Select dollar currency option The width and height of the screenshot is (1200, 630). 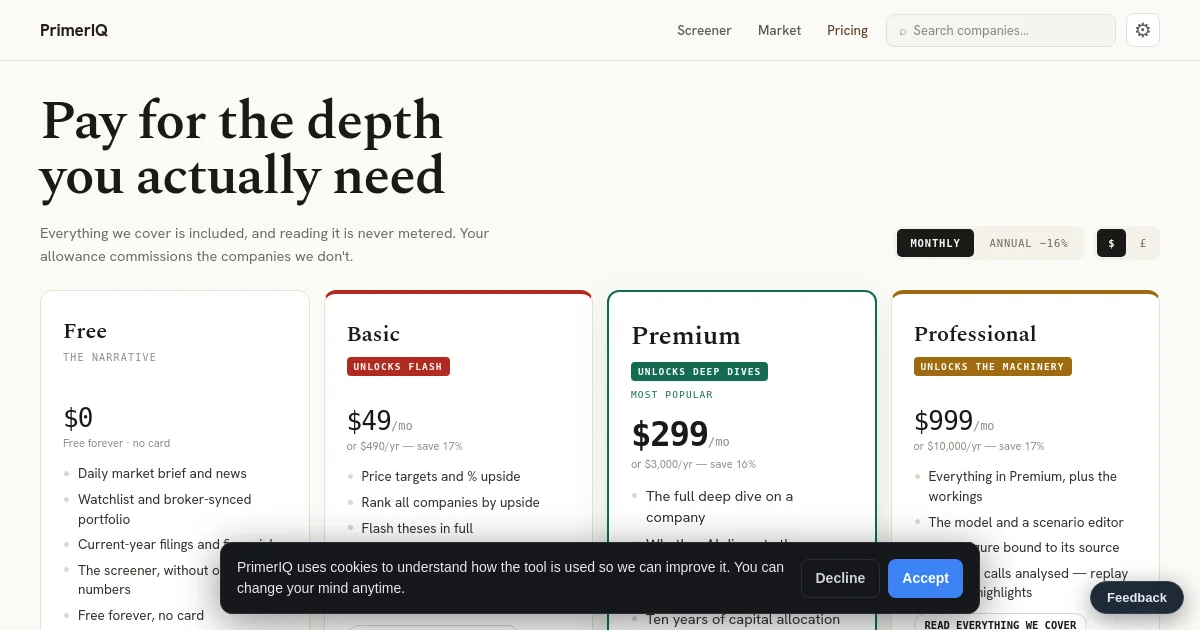click(1111, 243)
